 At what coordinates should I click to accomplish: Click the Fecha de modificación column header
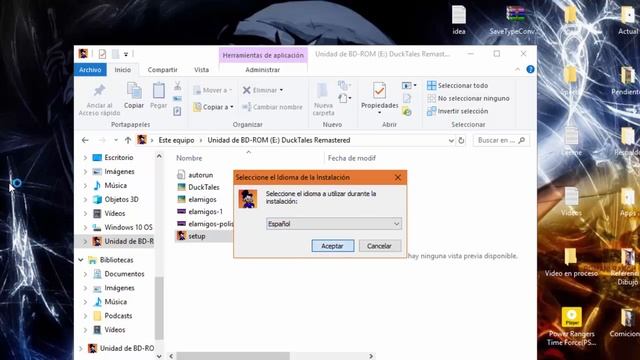(x=351, y=158)
